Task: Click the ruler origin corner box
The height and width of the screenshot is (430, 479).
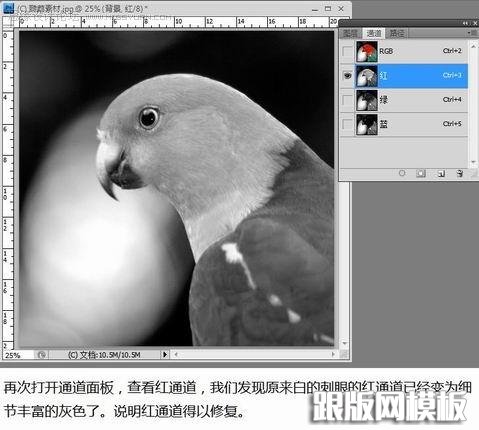Action: click(8, 23)
